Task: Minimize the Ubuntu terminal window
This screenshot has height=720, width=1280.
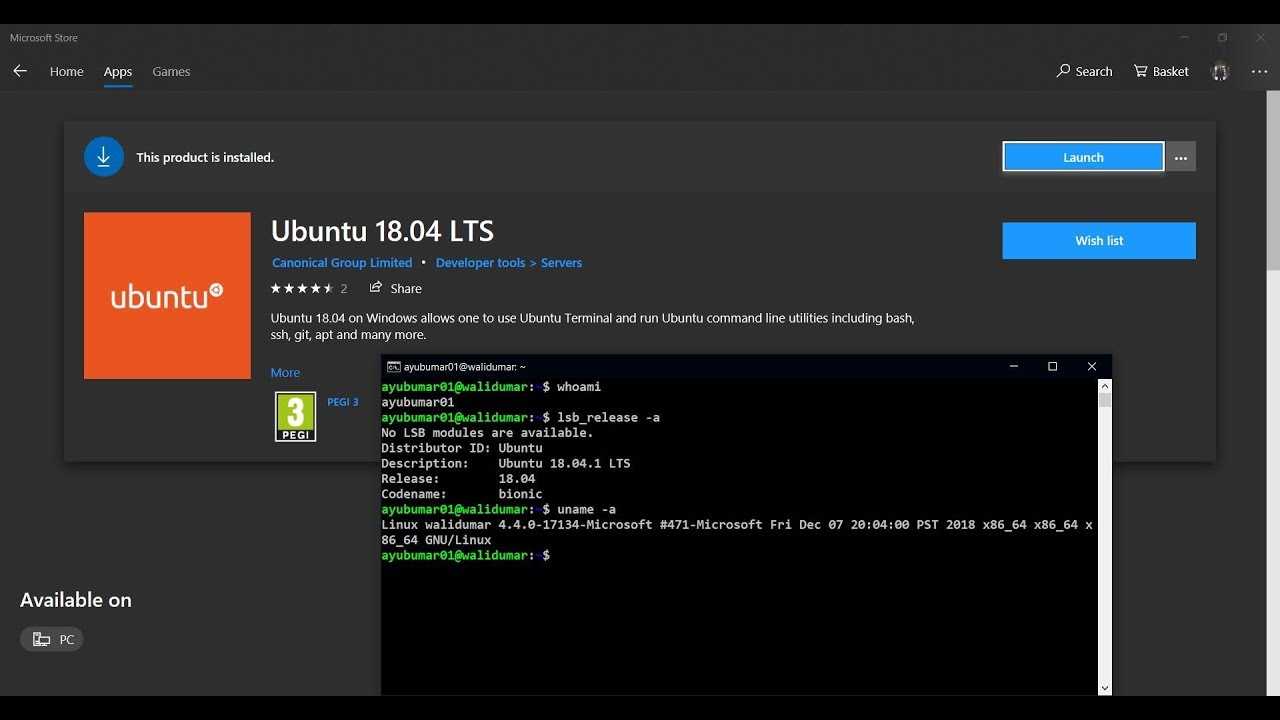Action: 1014,367
